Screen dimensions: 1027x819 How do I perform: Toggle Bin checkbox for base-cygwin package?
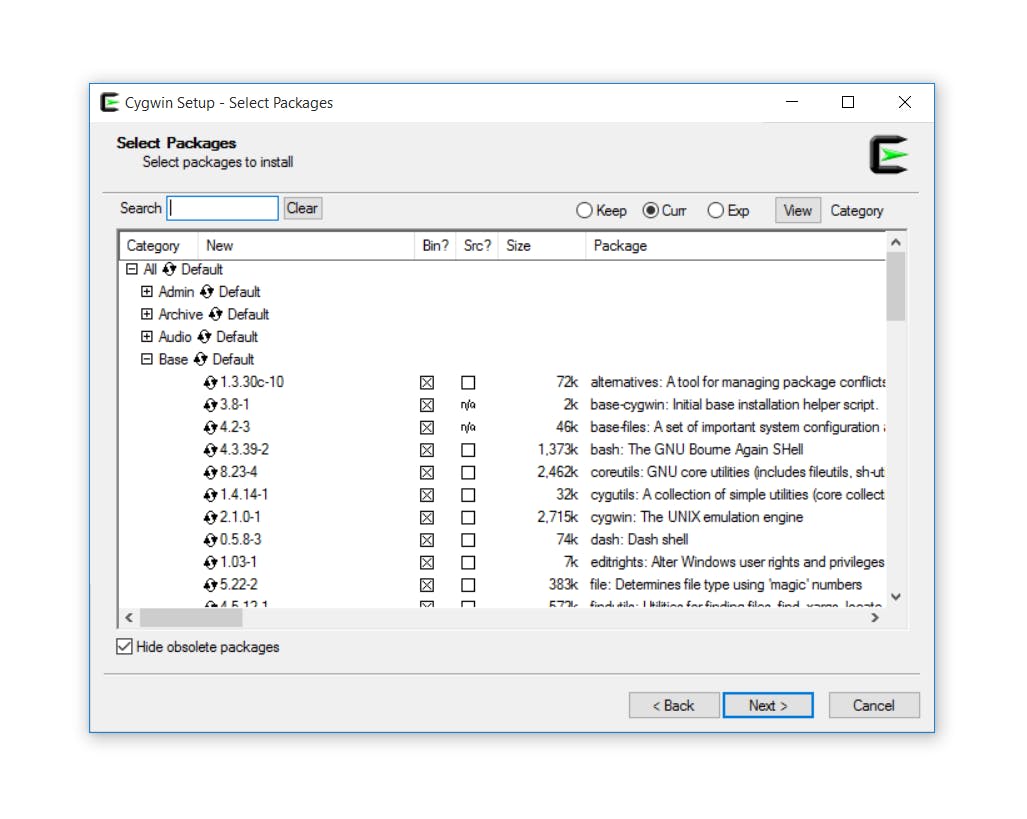point(427,405)
